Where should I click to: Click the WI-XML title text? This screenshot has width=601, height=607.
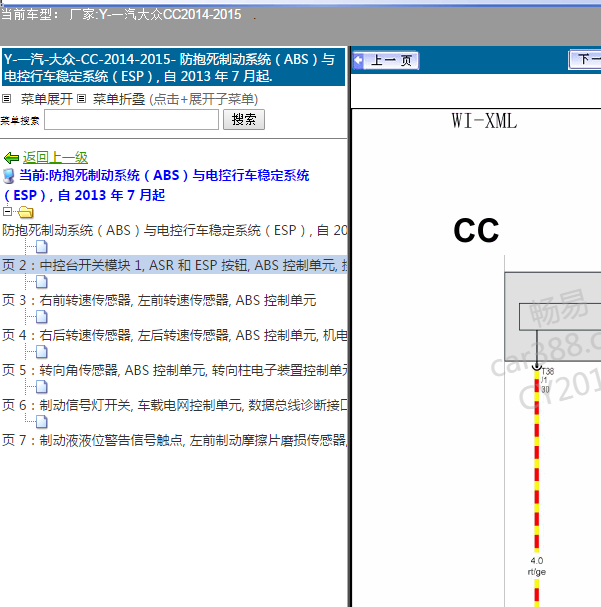(484, 120)
